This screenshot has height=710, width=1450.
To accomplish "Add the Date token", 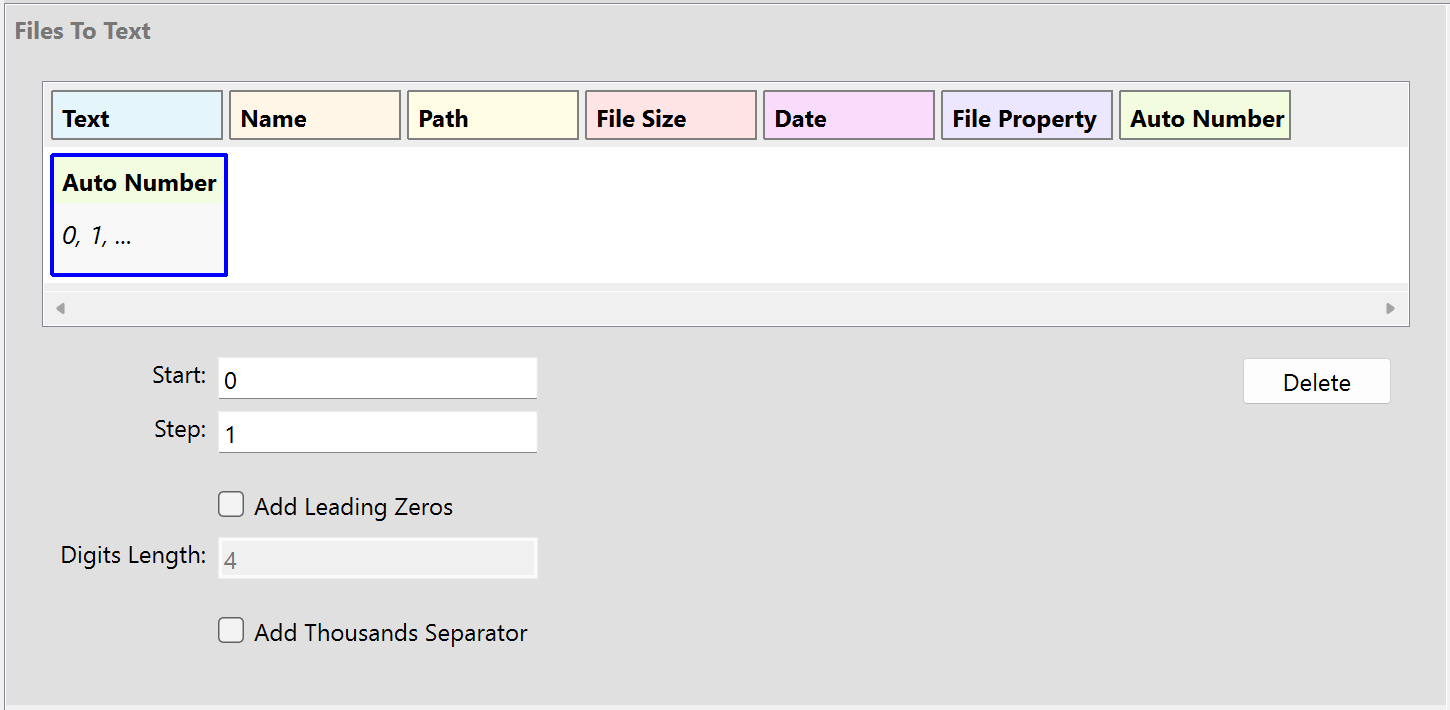I will [x=848, y=115].
